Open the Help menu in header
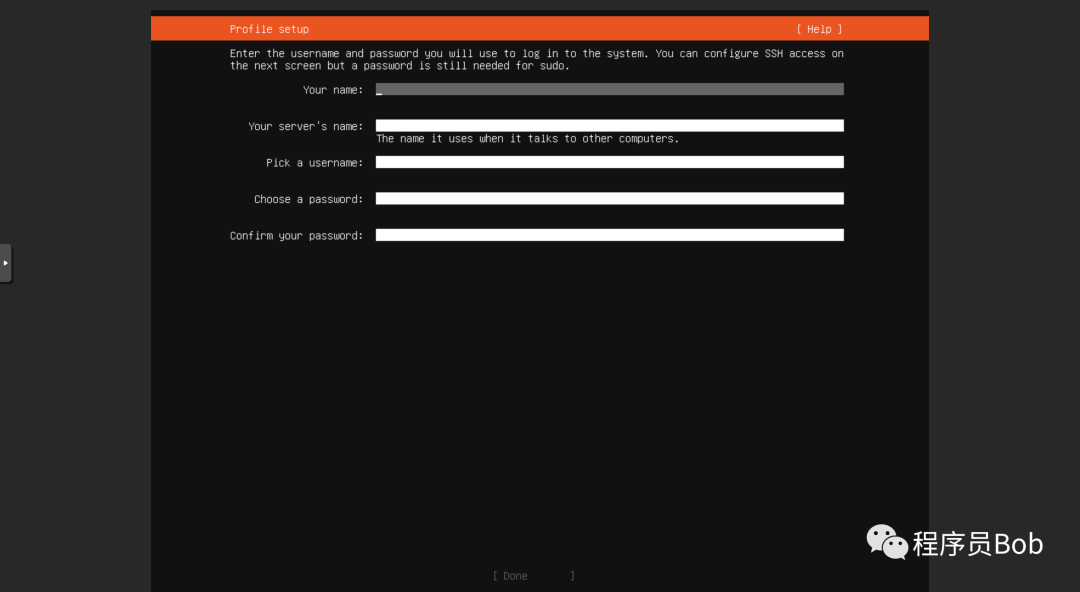This screenshot has width=1080, height=592. pos(819,29)
